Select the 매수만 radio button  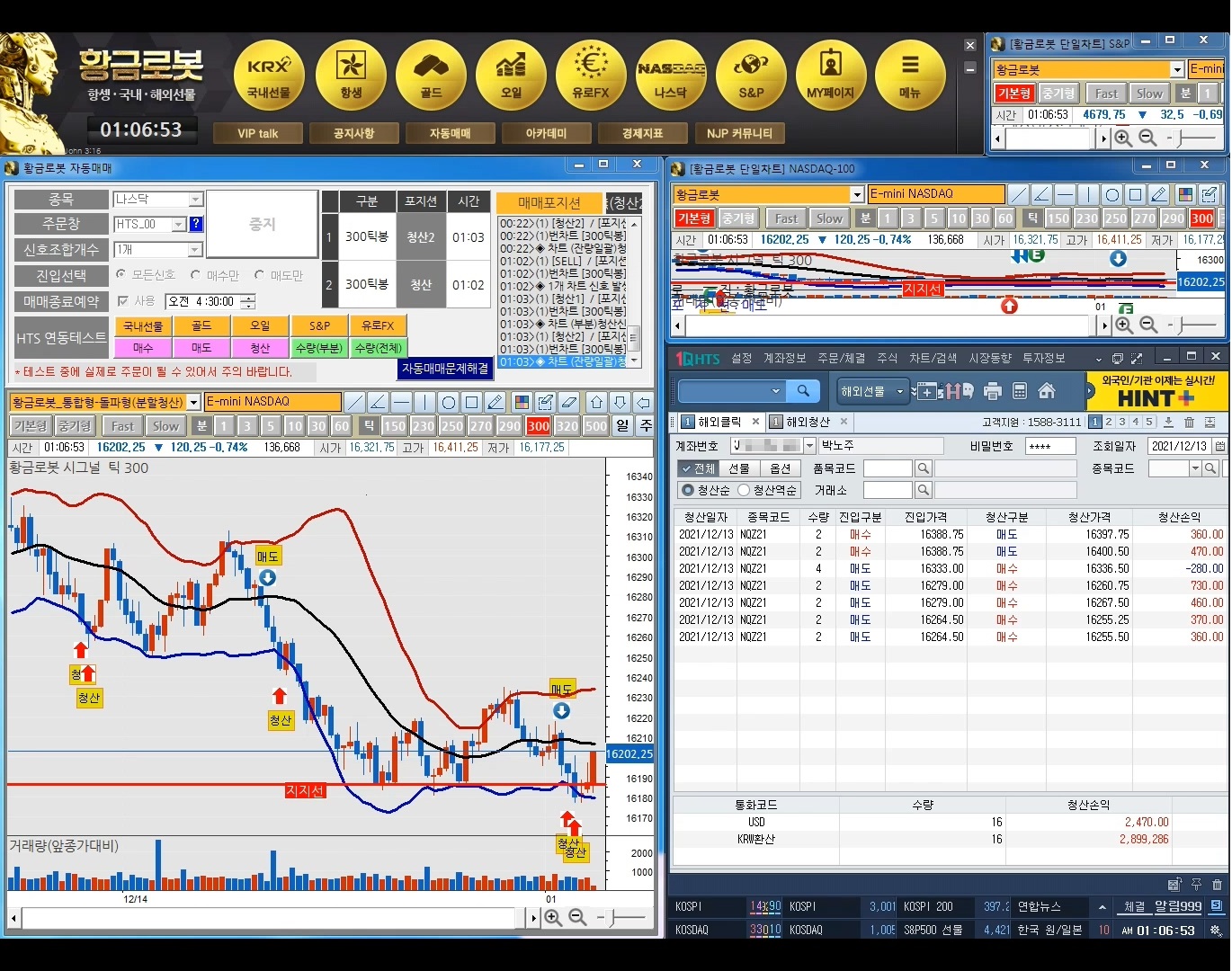pos(196,275)
